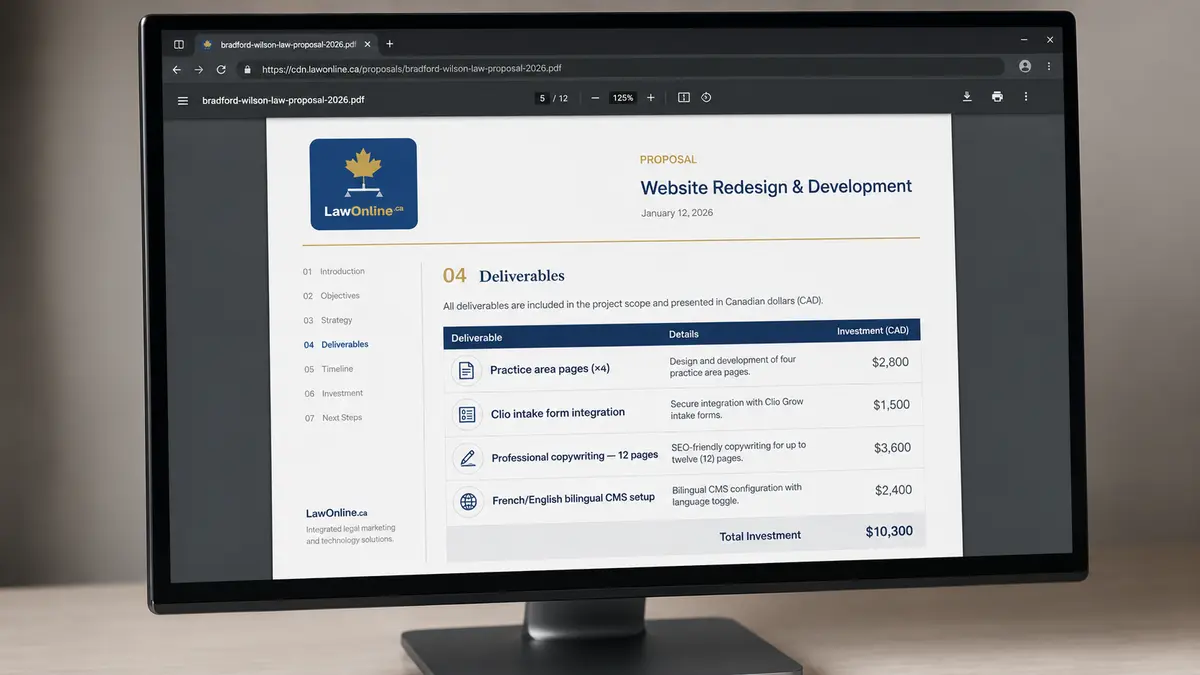Open PDF viewer more actions menu
Screen dimensions: 1200x675
[1026, 97]
